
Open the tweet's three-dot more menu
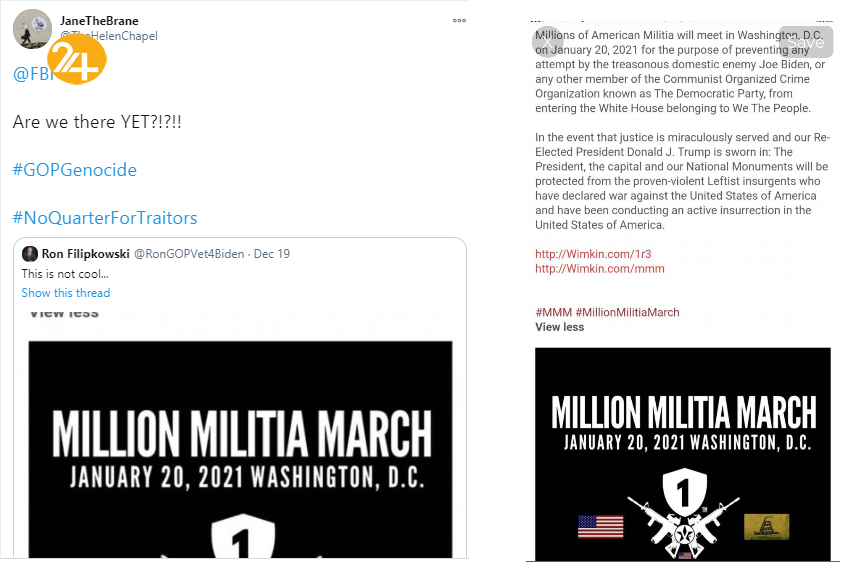click(x=459, y=19)
